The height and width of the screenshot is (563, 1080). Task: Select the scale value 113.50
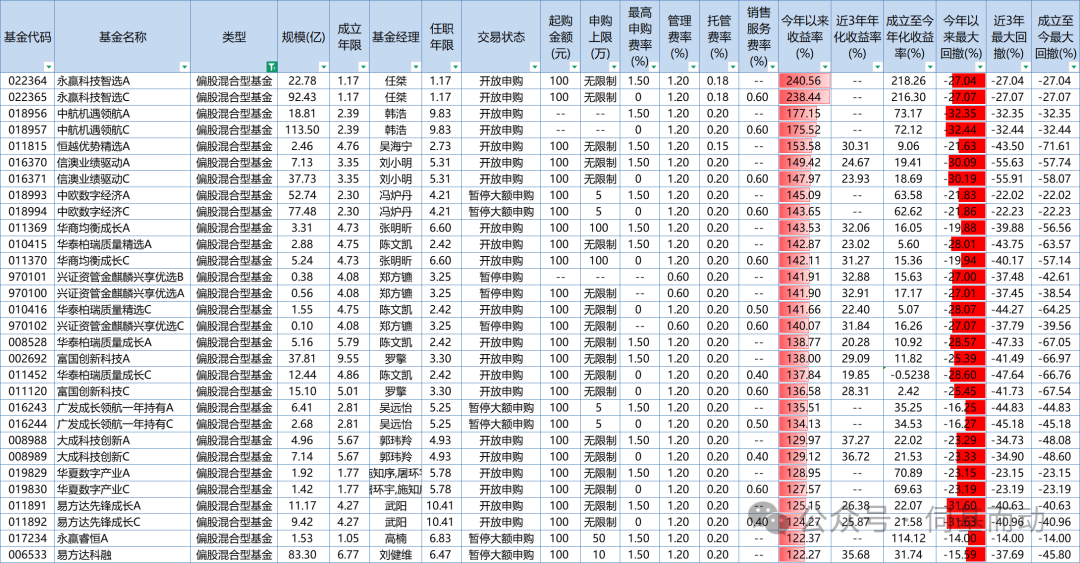coord(303,130)
